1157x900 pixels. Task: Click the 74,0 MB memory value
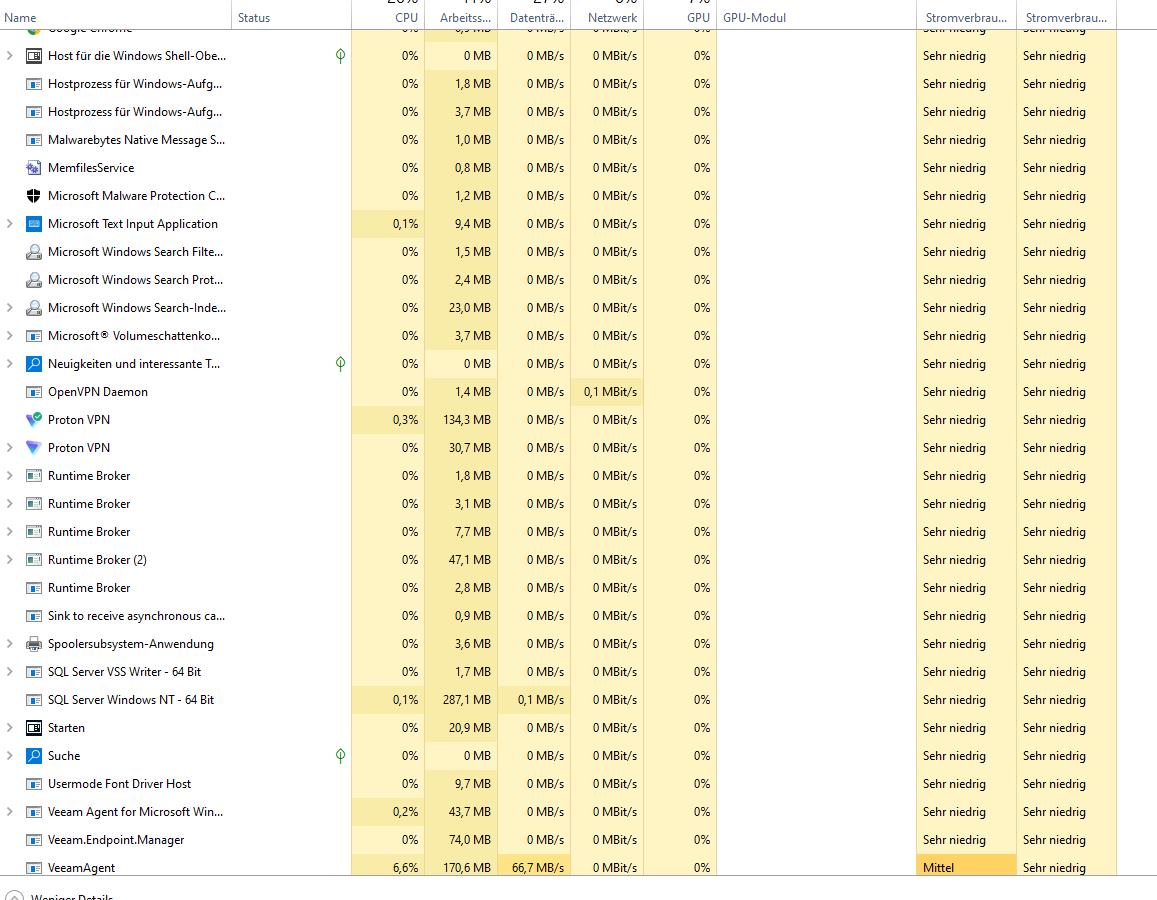469,840
